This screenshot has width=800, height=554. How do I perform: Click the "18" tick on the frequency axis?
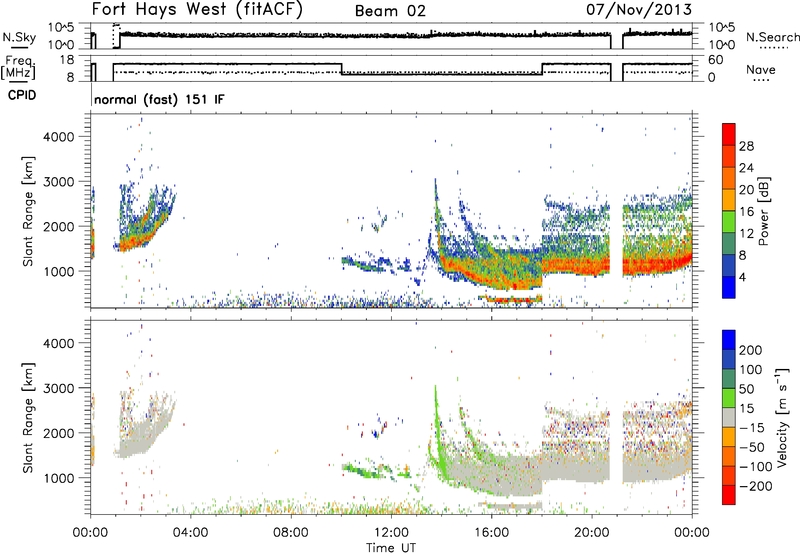pos(66,60)
